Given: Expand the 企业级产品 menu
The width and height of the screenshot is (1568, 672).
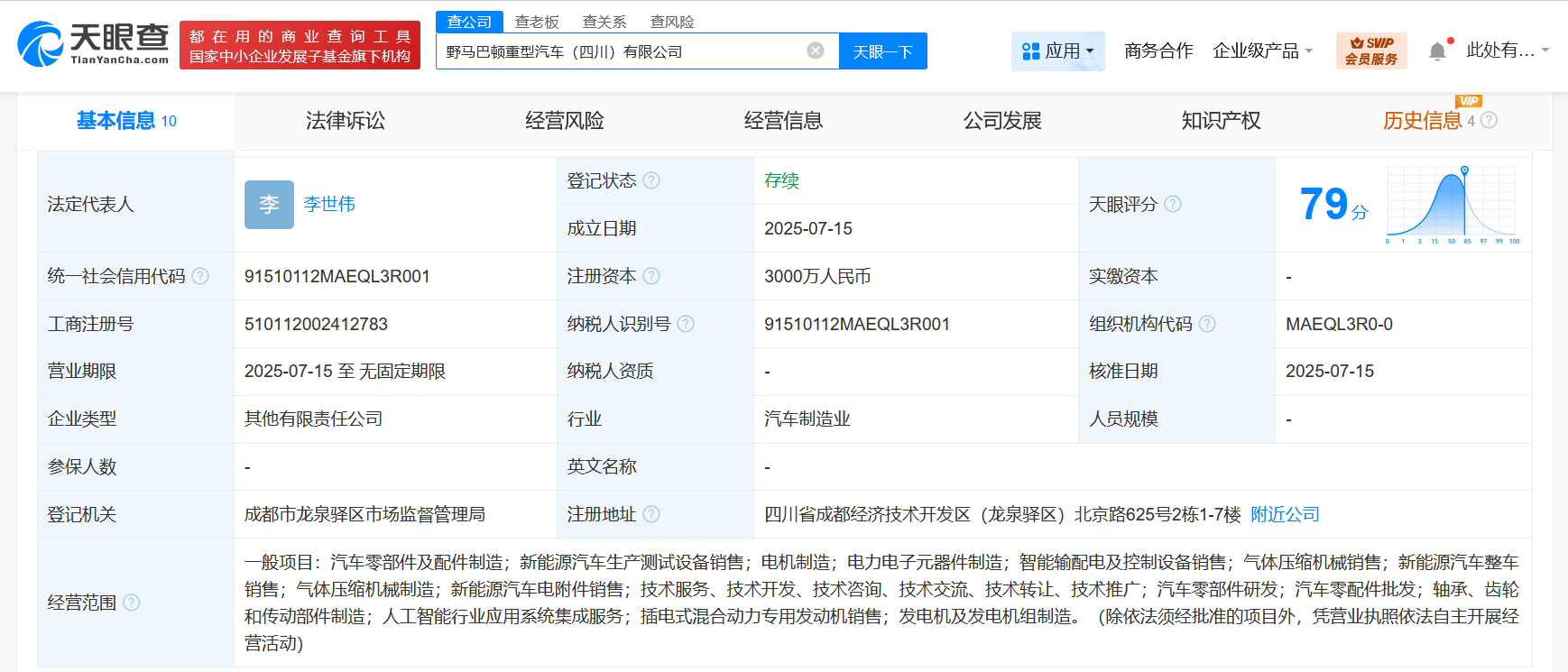Looking at the screenshot, I should point(1262,51).
